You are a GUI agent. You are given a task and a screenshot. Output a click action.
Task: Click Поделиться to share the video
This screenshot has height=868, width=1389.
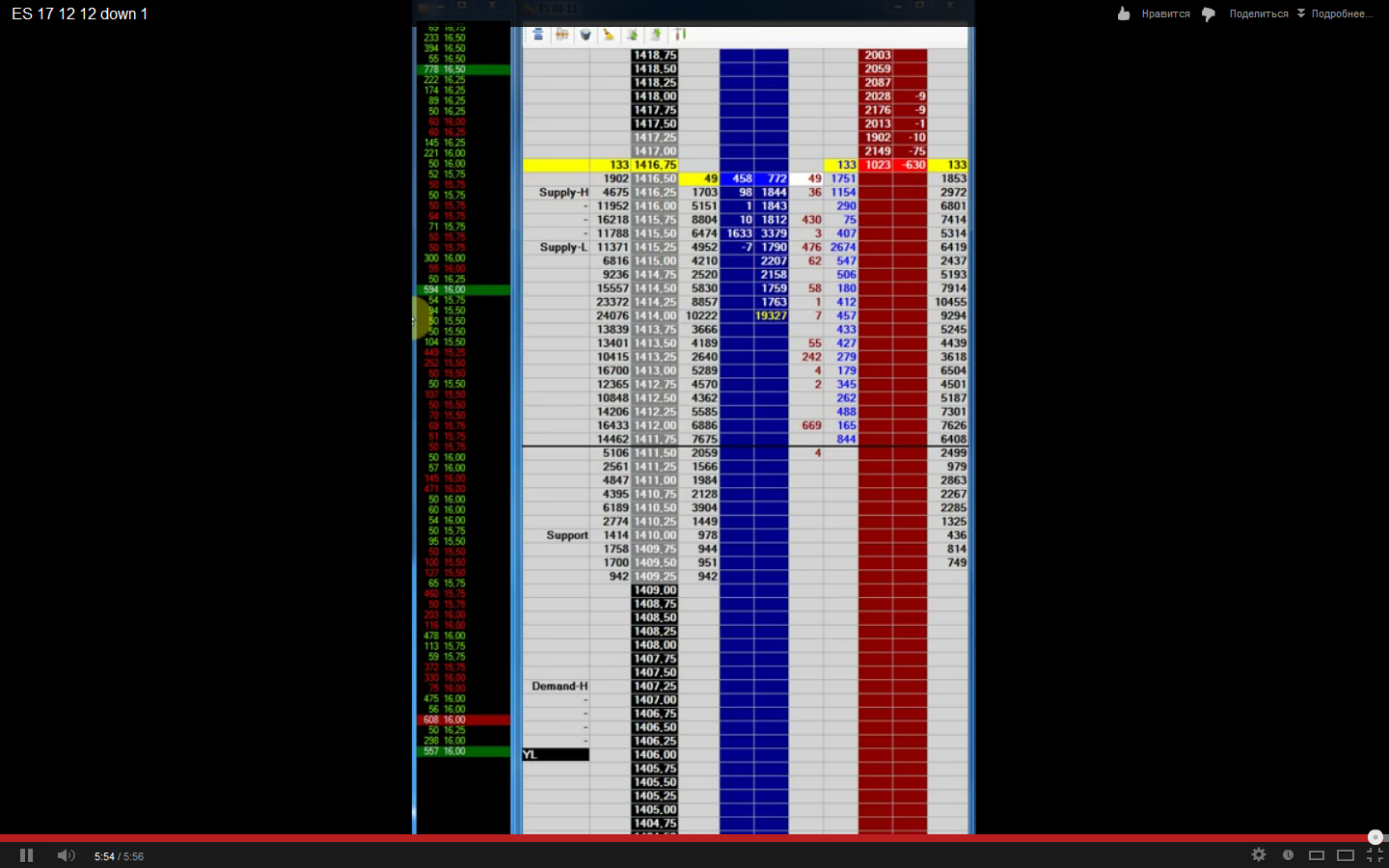(1259, 14)
